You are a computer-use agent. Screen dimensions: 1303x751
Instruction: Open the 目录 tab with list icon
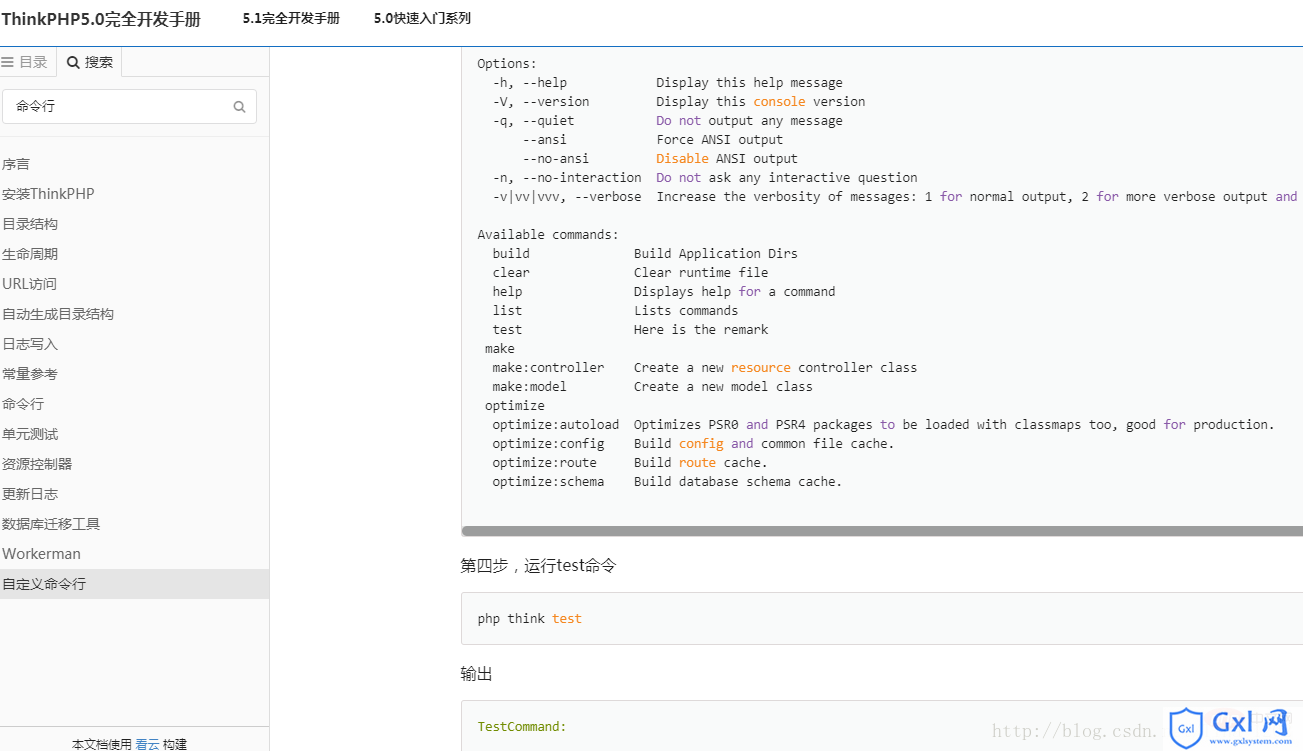click(25, 62)
